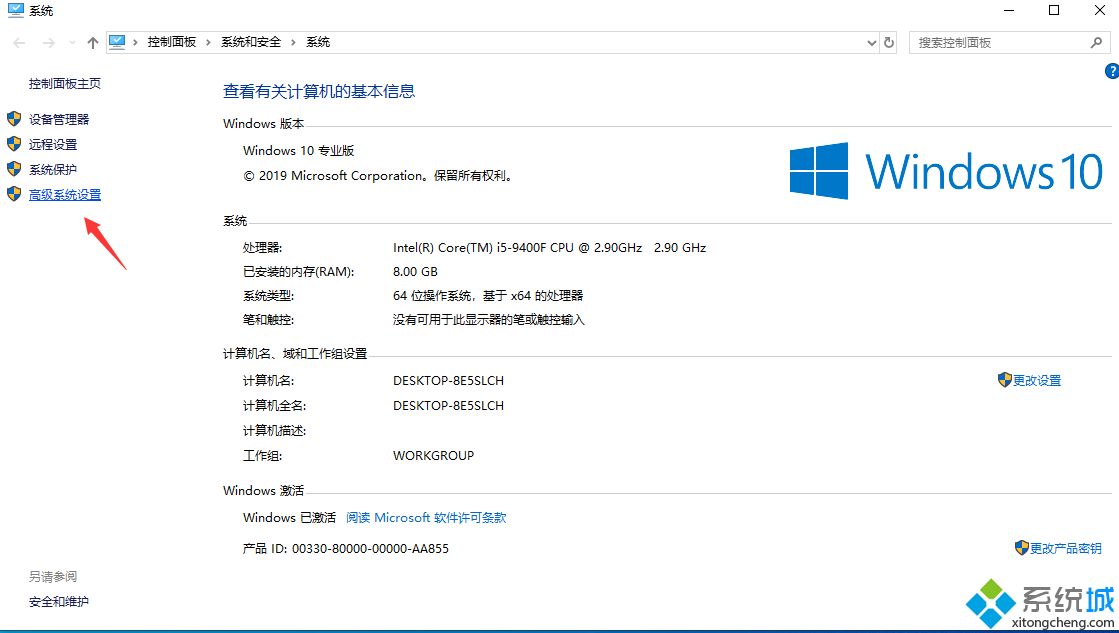Expand chevron after 控制面板 breadcrumb
1119x633 pixels.
[208, 43]
